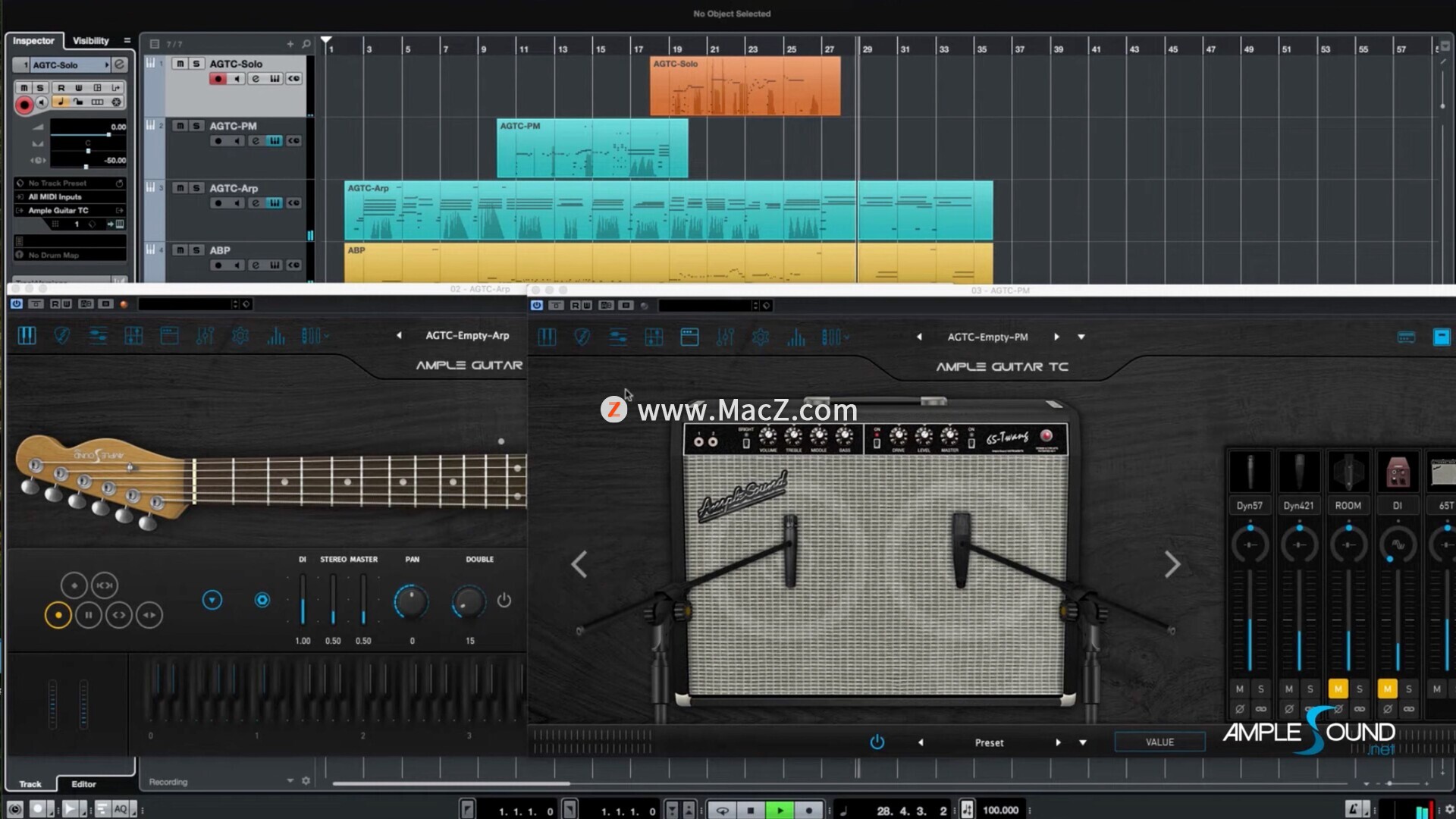Open the strummer panel in the Arp plugin window
The width and height of the screenshot is (1456, 819).
click(x=62, y=335)
